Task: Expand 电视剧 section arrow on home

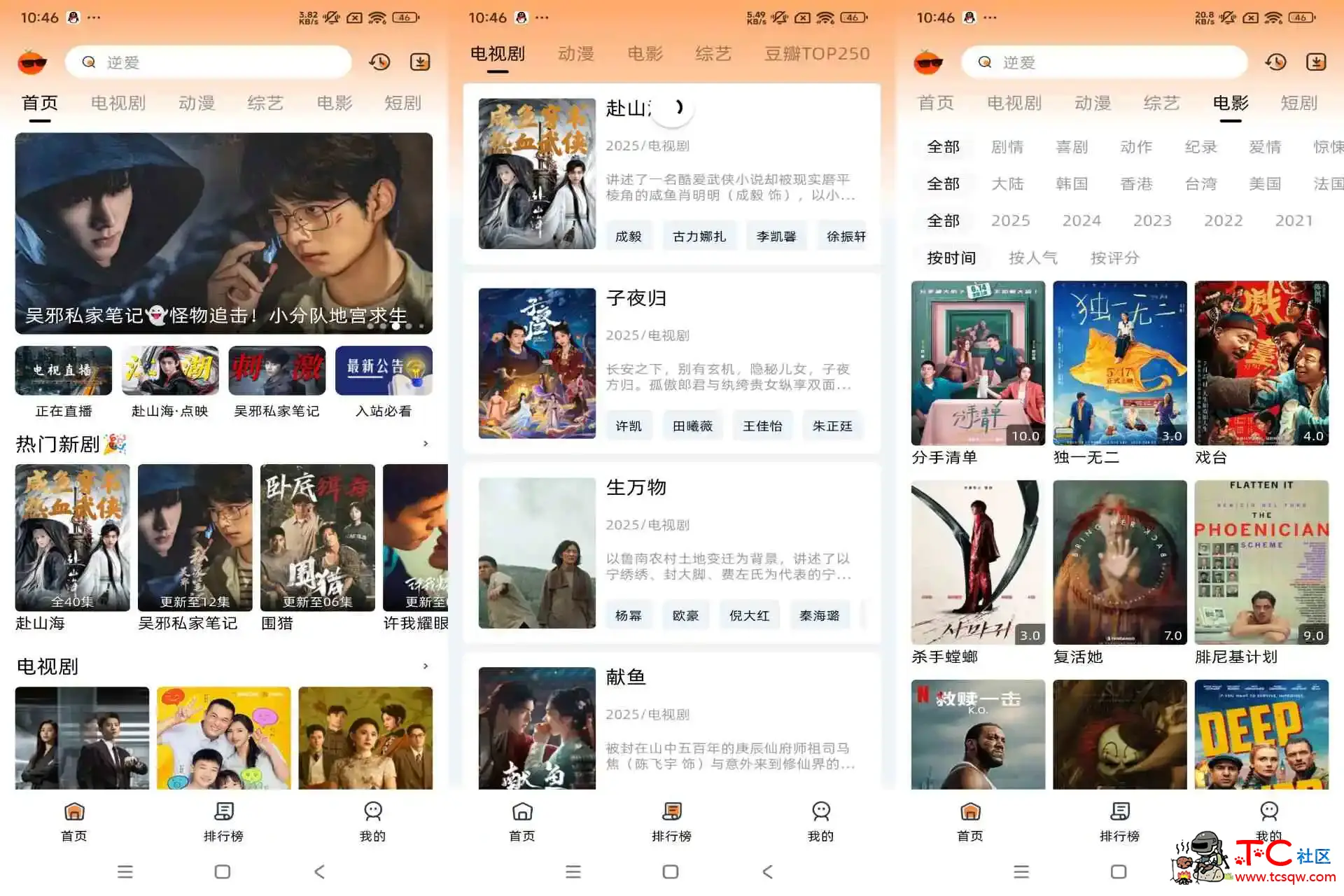Action: click(x=426, y=666)
